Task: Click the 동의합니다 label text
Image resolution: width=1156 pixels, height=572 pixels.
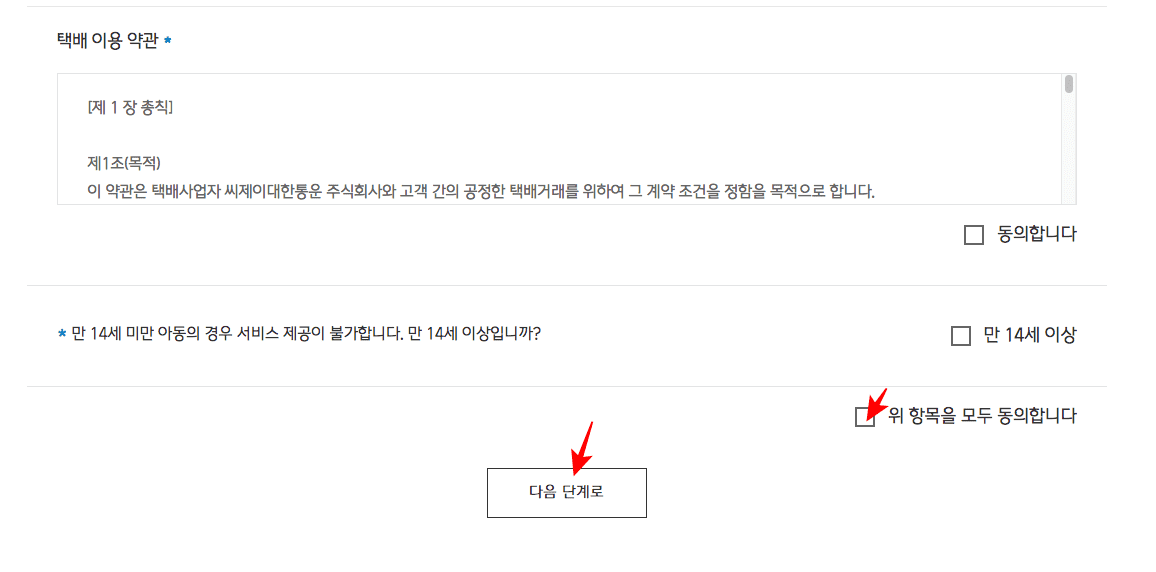Action: coord(1037,236)
